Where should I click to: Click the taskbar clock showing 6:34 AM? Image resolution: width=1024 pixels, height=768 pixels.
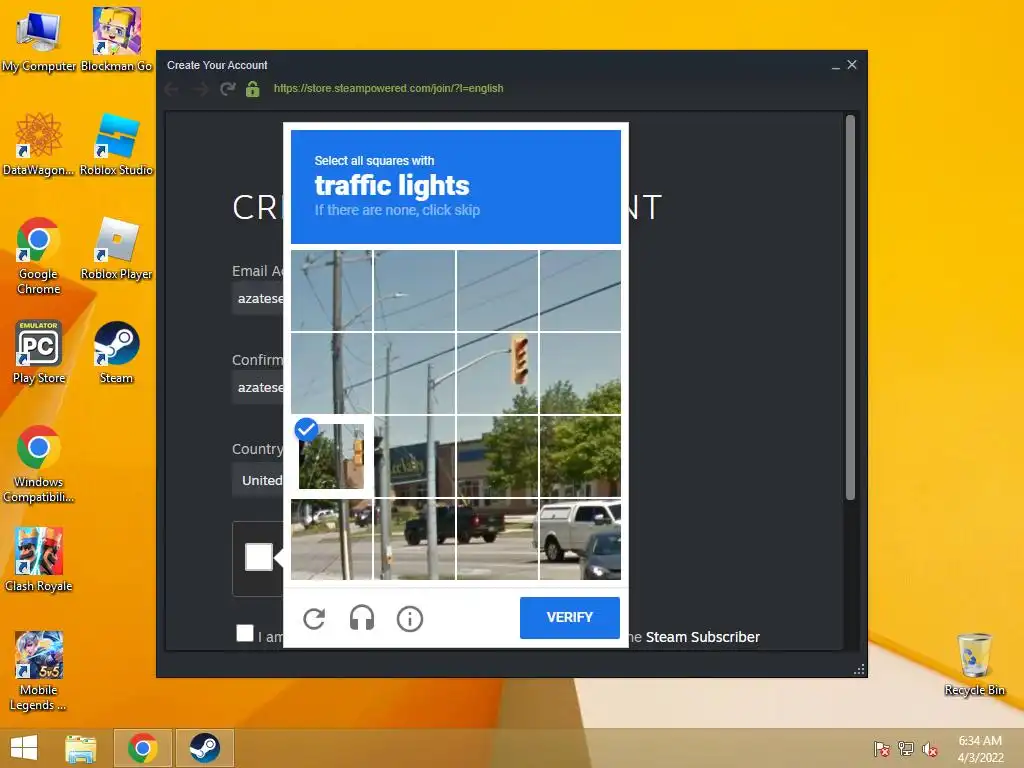coord(980,749)
